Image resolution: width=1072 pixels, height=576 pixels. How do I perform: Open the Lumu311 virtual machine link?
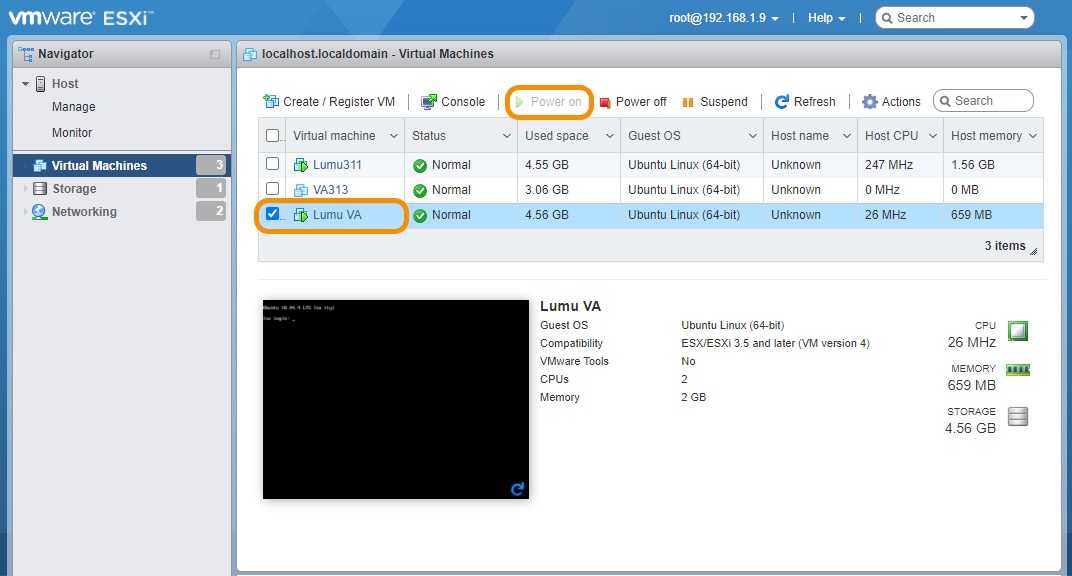(x=338, y=163)
